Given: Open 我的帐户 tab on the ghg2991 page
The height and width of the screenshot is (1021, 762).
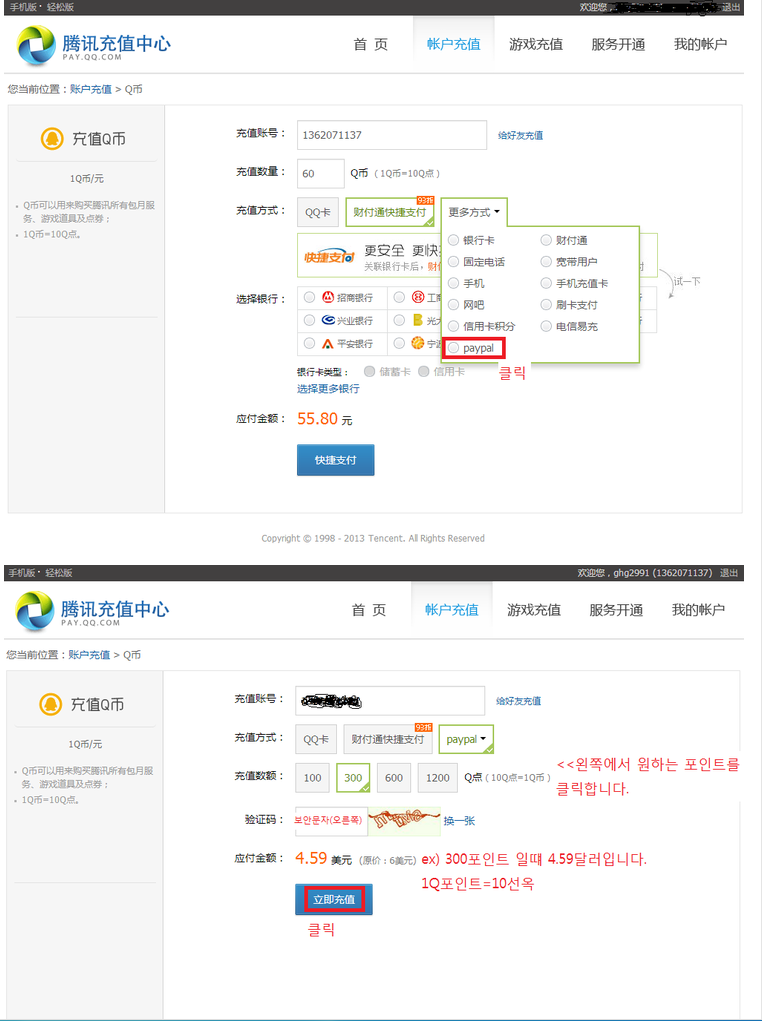Looking at the screenshot, I should tap(698, 610).
